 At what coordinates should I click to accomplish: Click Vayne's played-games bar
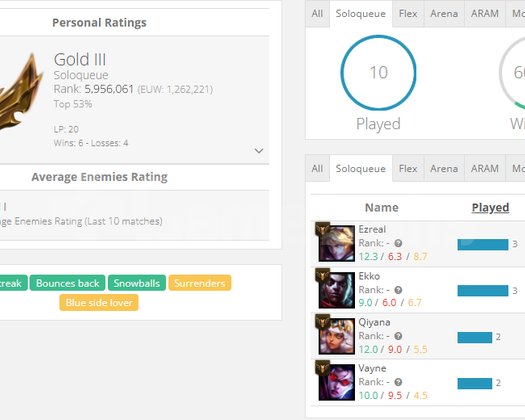coord(475,383)
